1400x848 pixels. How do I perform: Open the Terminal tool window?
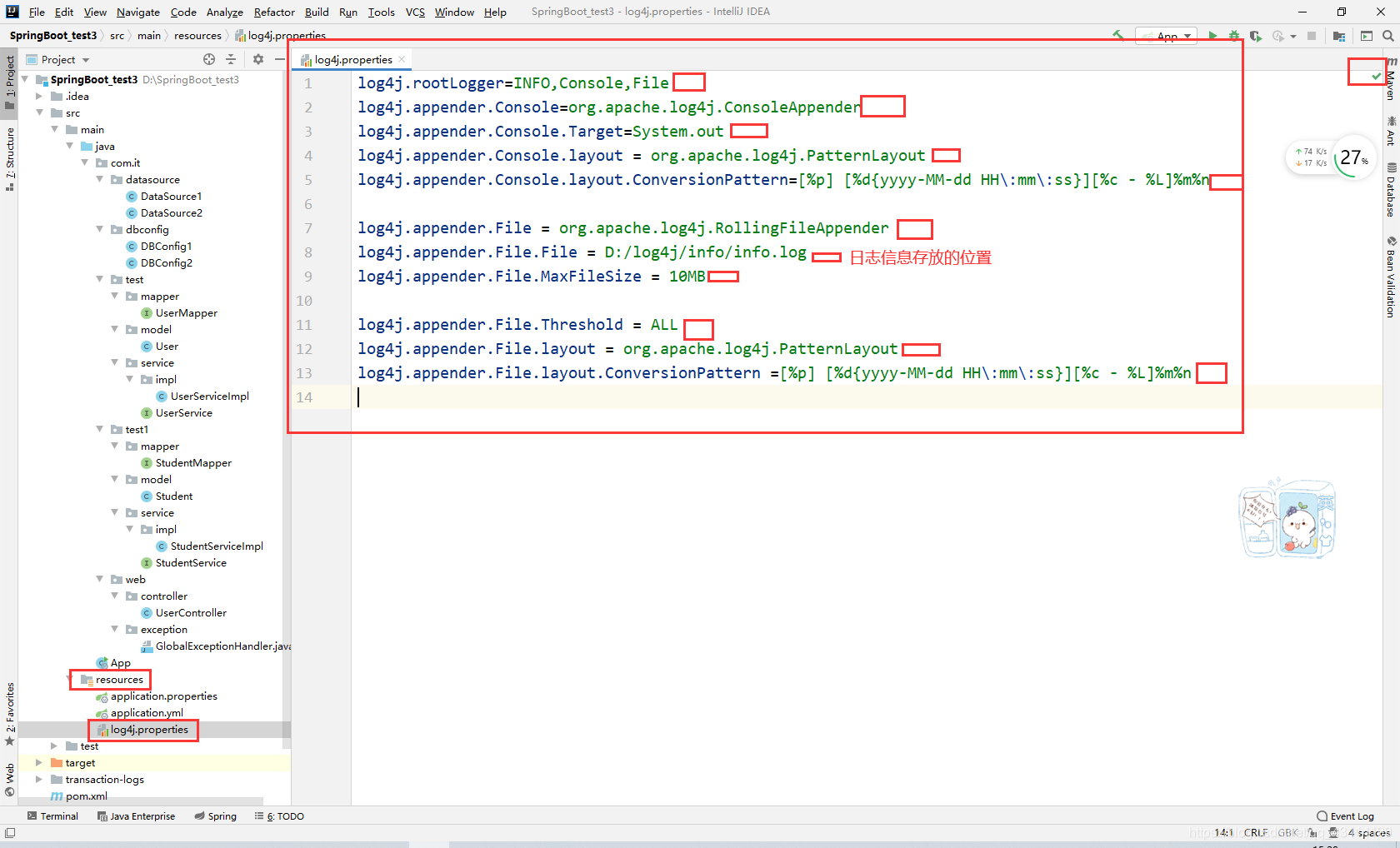pyautogui.click(x=53, y=816)
